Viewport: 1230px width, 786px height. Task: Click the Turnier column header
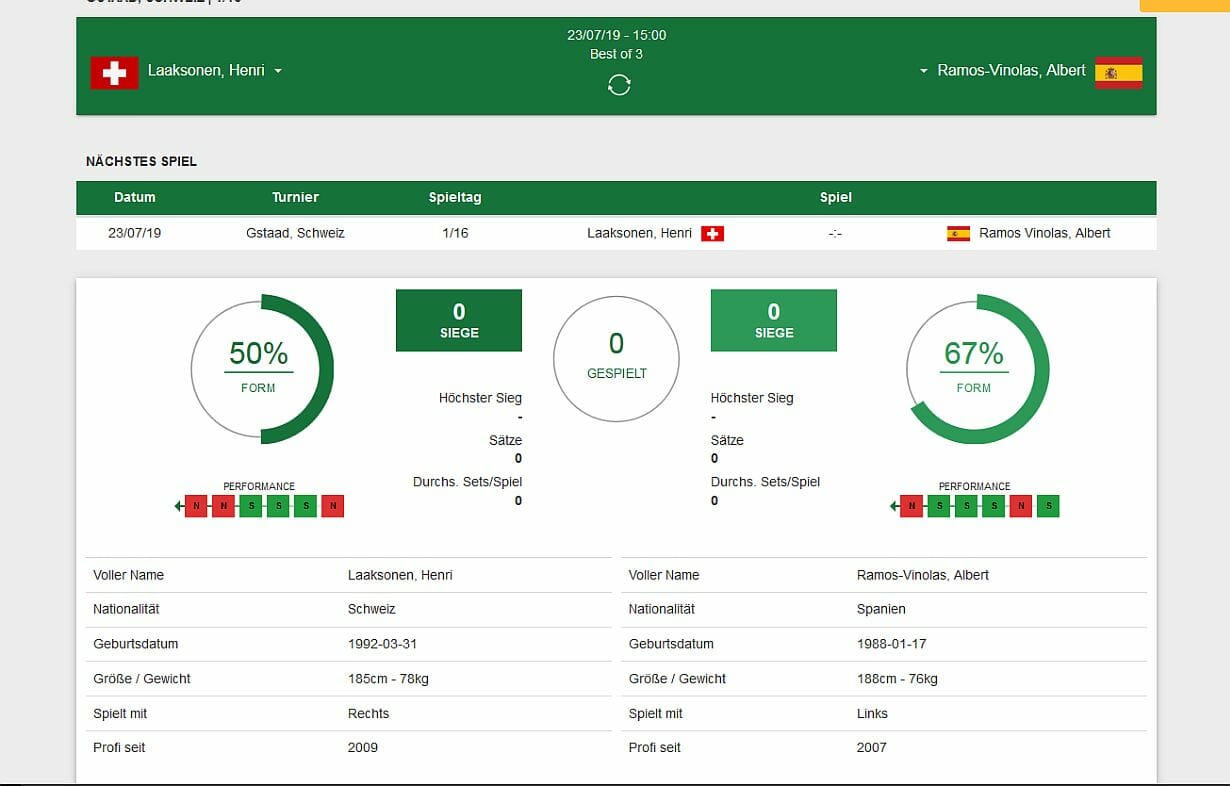click(295, 197)
